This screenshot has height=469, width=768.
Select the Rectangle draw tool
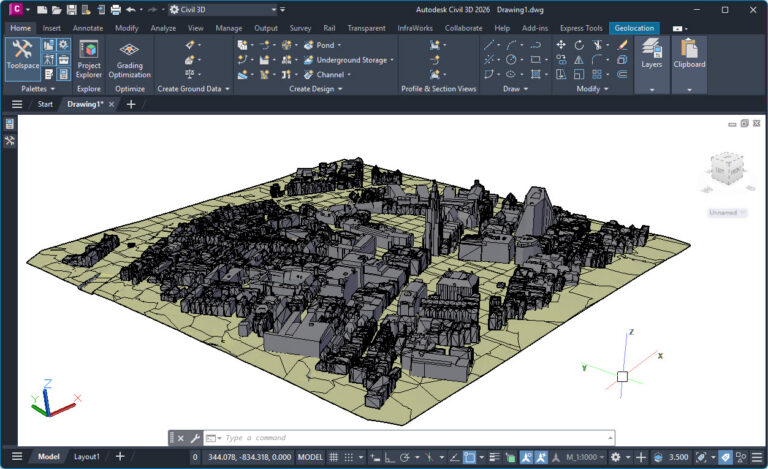tap(535, 60)
